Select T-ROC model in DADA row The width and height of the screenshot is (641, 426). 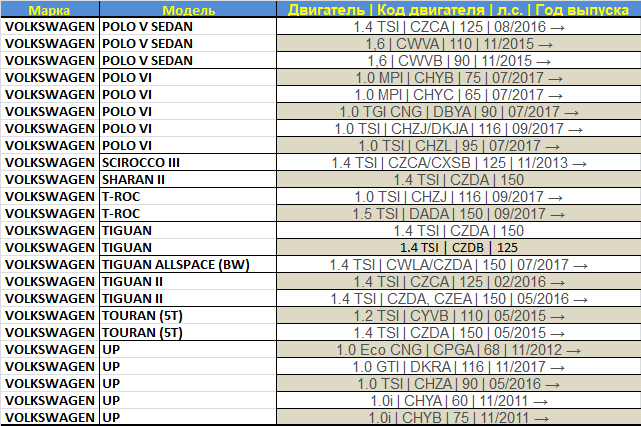pyautogui.click(x=188, y=214)
